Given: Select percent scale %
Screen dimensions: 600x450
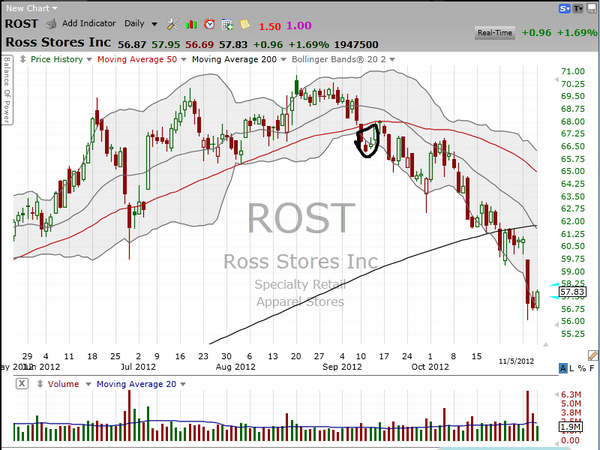Looking at the screenshot, I should 582,368.
